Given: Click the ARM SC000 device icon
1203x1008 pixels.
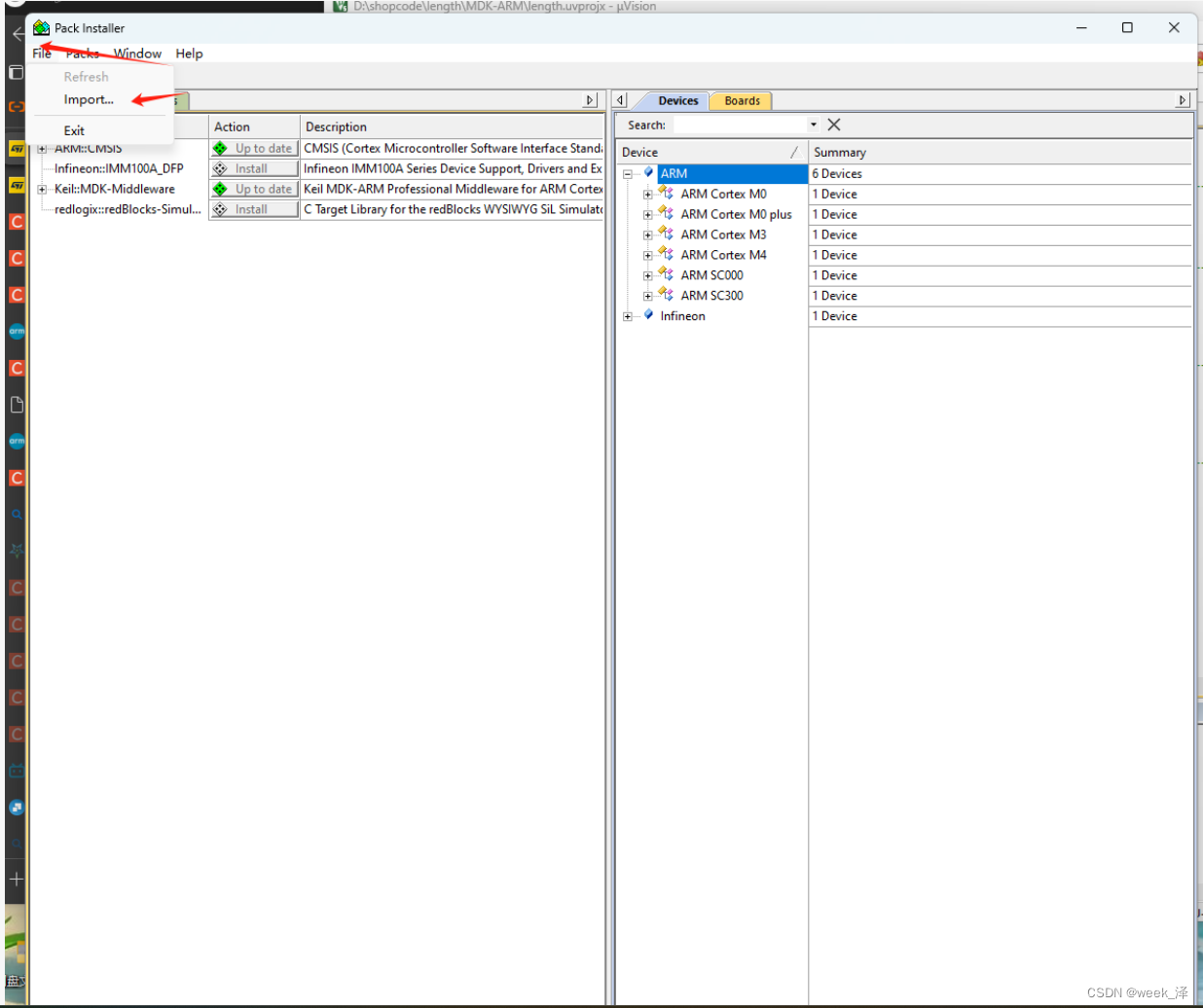Looking at the screenshot, I should coord(666,274).
